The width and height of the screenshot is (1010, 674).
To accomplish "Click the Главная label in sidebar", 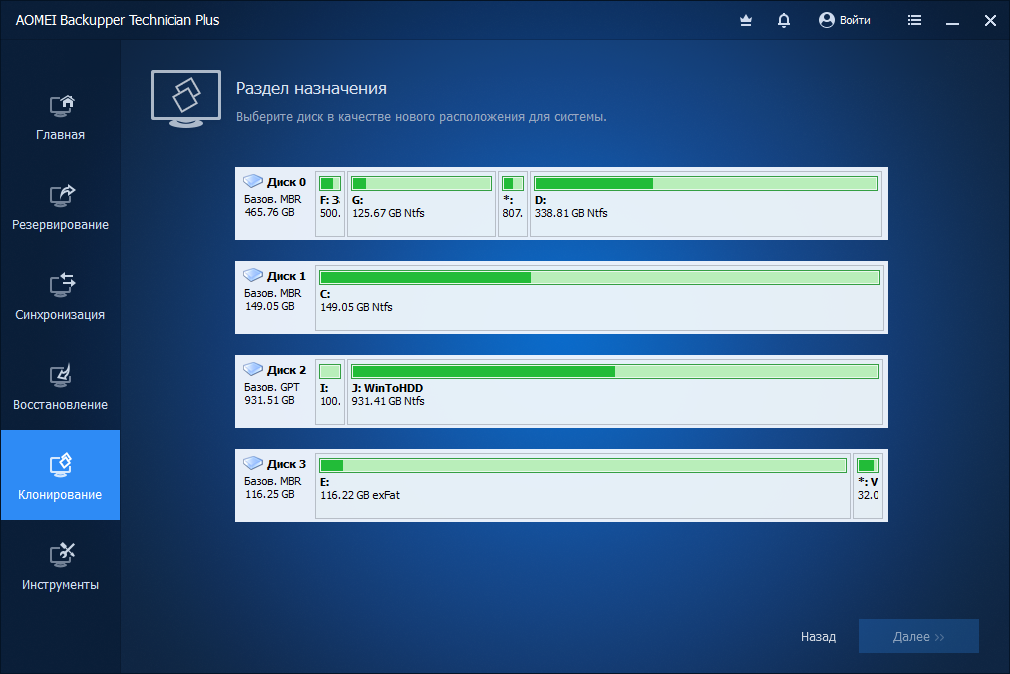I will (x=61, y=135).
